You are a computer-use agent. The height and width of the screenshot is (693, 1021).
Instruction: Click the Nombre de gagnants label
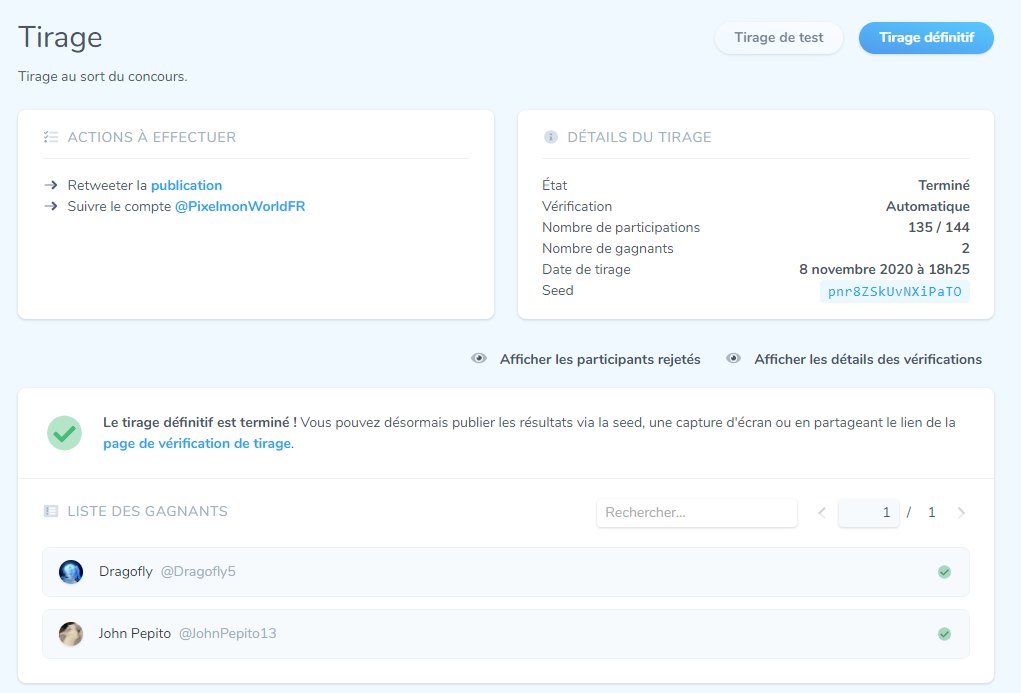[608, 248]
